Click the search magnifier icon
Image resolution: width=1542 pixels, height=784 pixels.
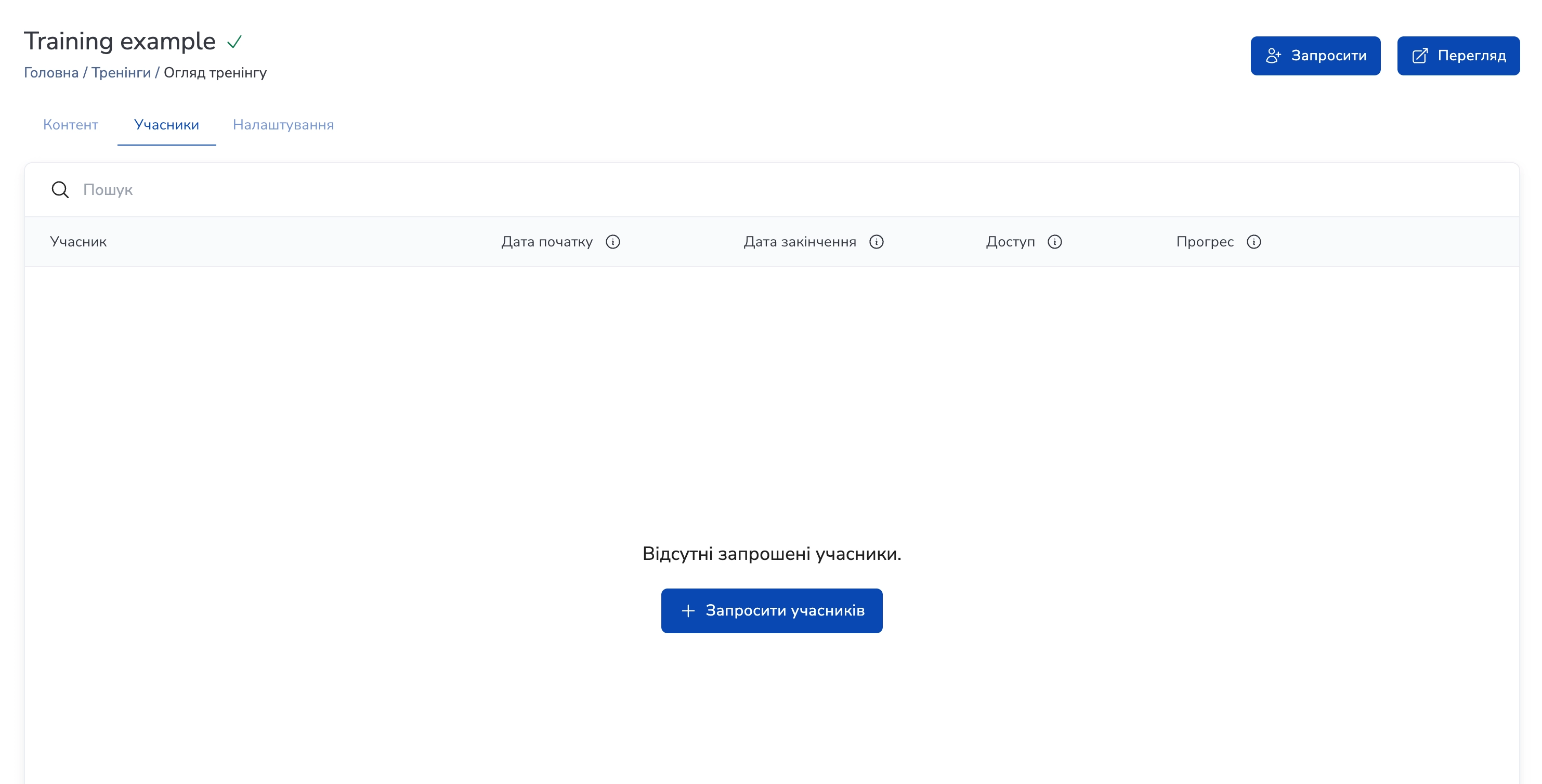pos(60,190)
